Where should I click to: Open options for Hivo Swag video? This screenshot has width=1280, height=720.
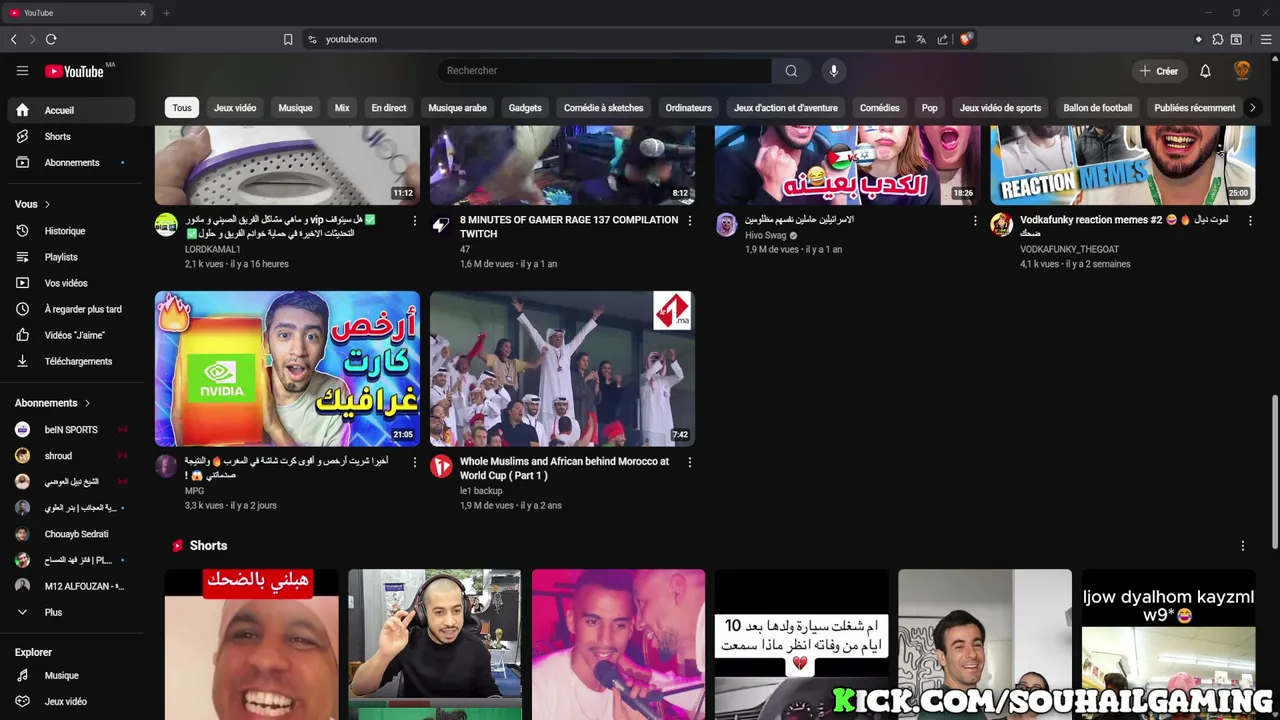pyautogui.click(x=976, y=221)
